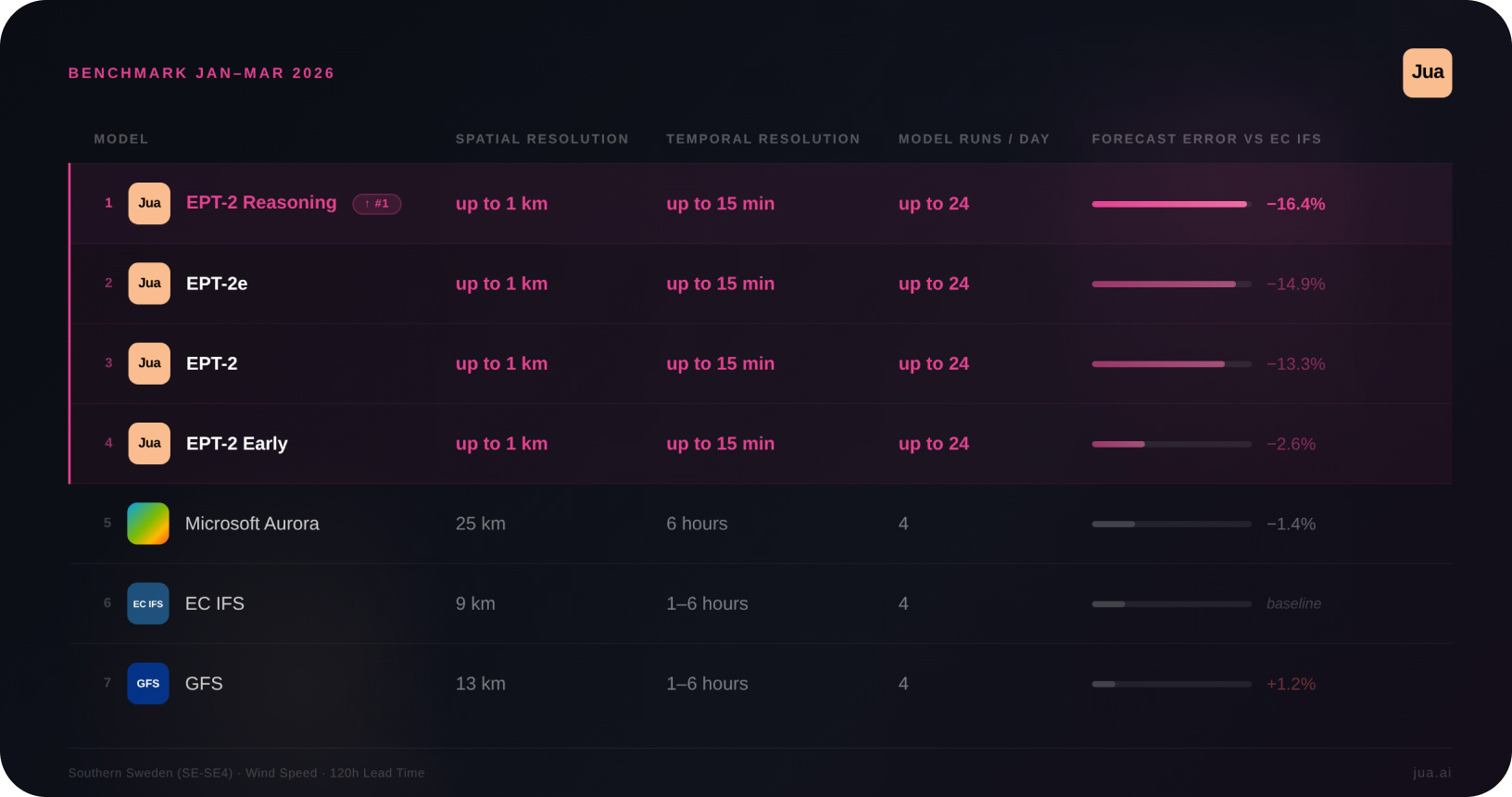1512x797 pixels.
Task: Click the -16.4% forecast error bar
Action: click(1170, 204)
